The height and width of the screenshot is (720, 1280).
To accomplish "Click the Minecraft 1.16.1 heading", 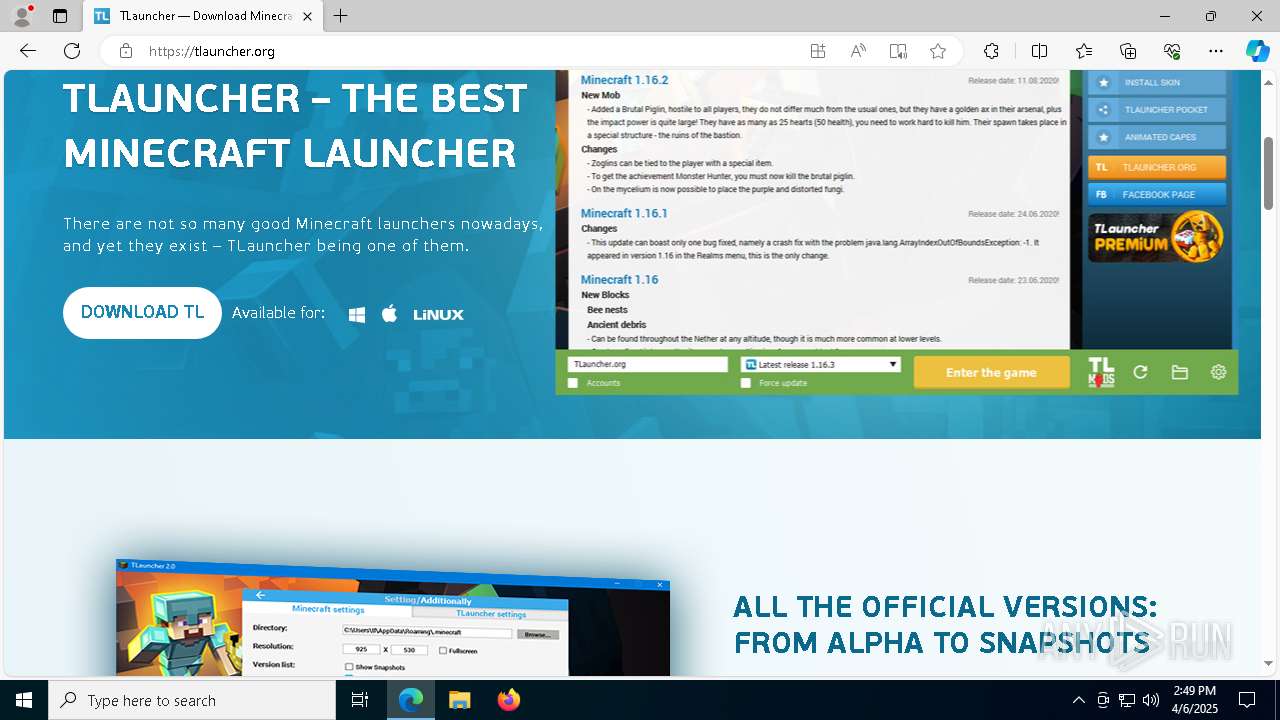I will 624,213.
